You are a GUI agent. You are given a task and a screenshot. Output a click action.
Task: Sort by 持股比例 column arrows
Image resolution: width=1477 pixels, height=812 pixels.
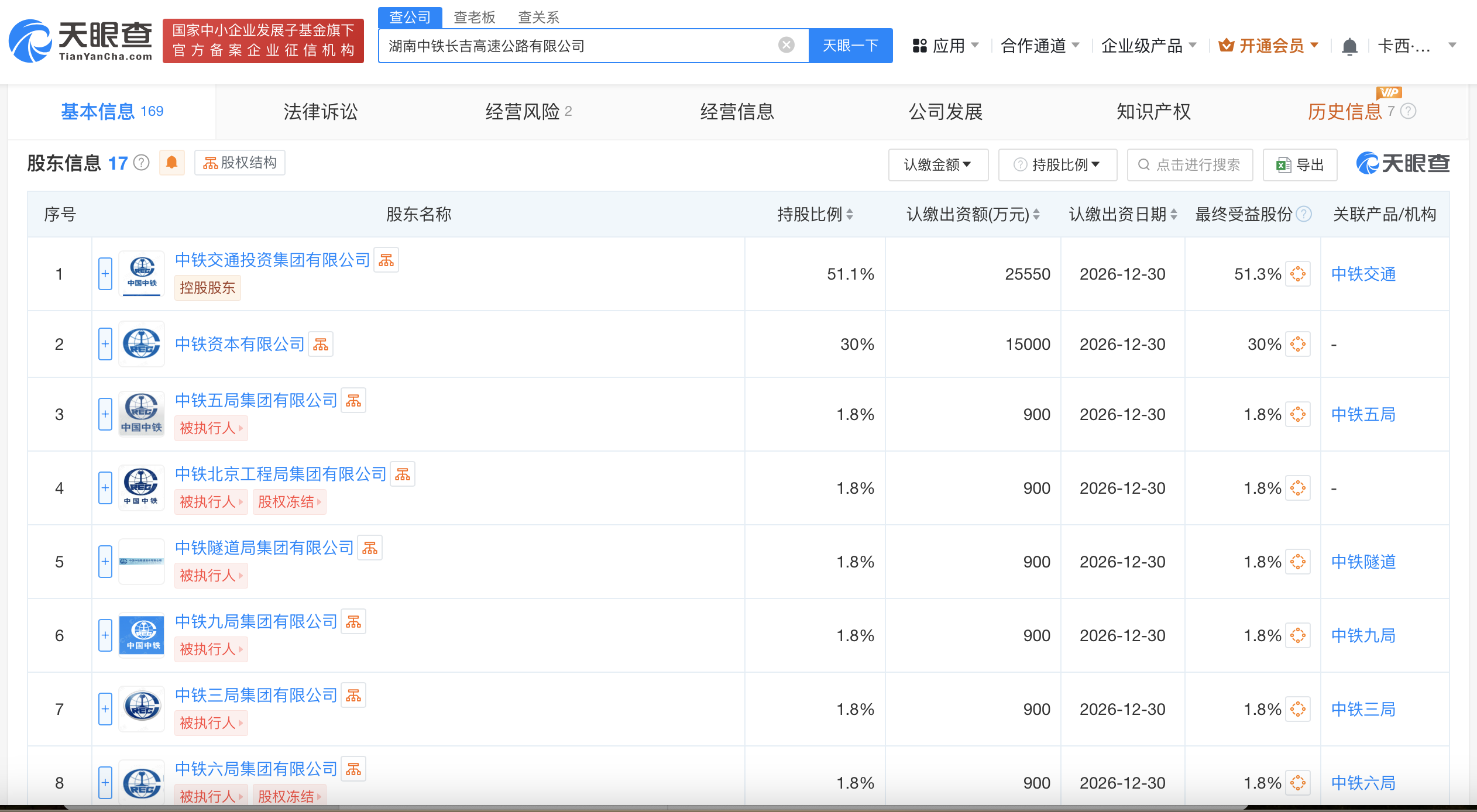tap(850, 215)
